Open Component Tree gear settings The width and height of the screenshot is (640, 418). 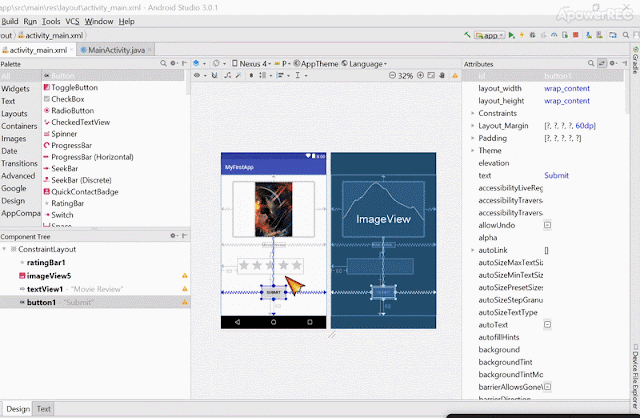(x=173, y=236)
